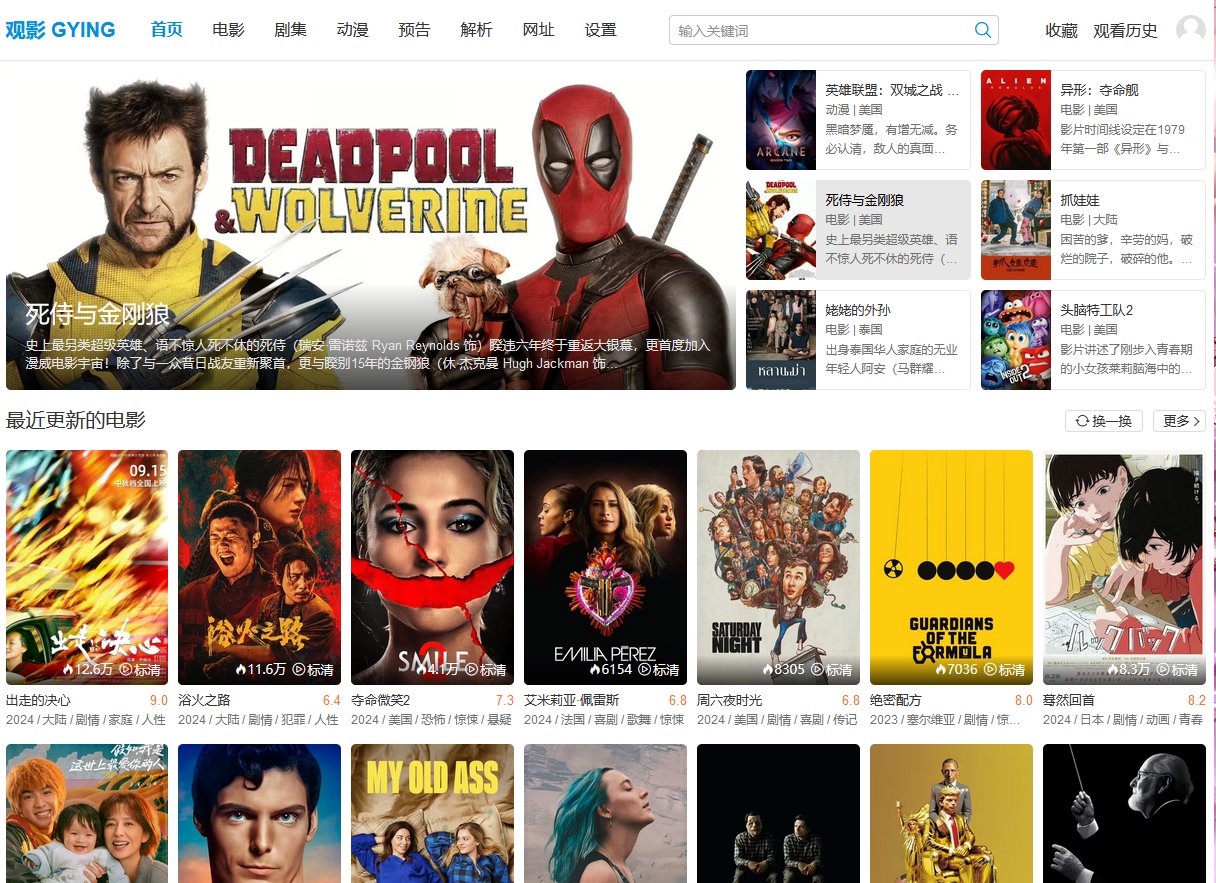Click the 出走的决心 title below poster
Screen dimensions: 1216x883
tap(39, 700)
